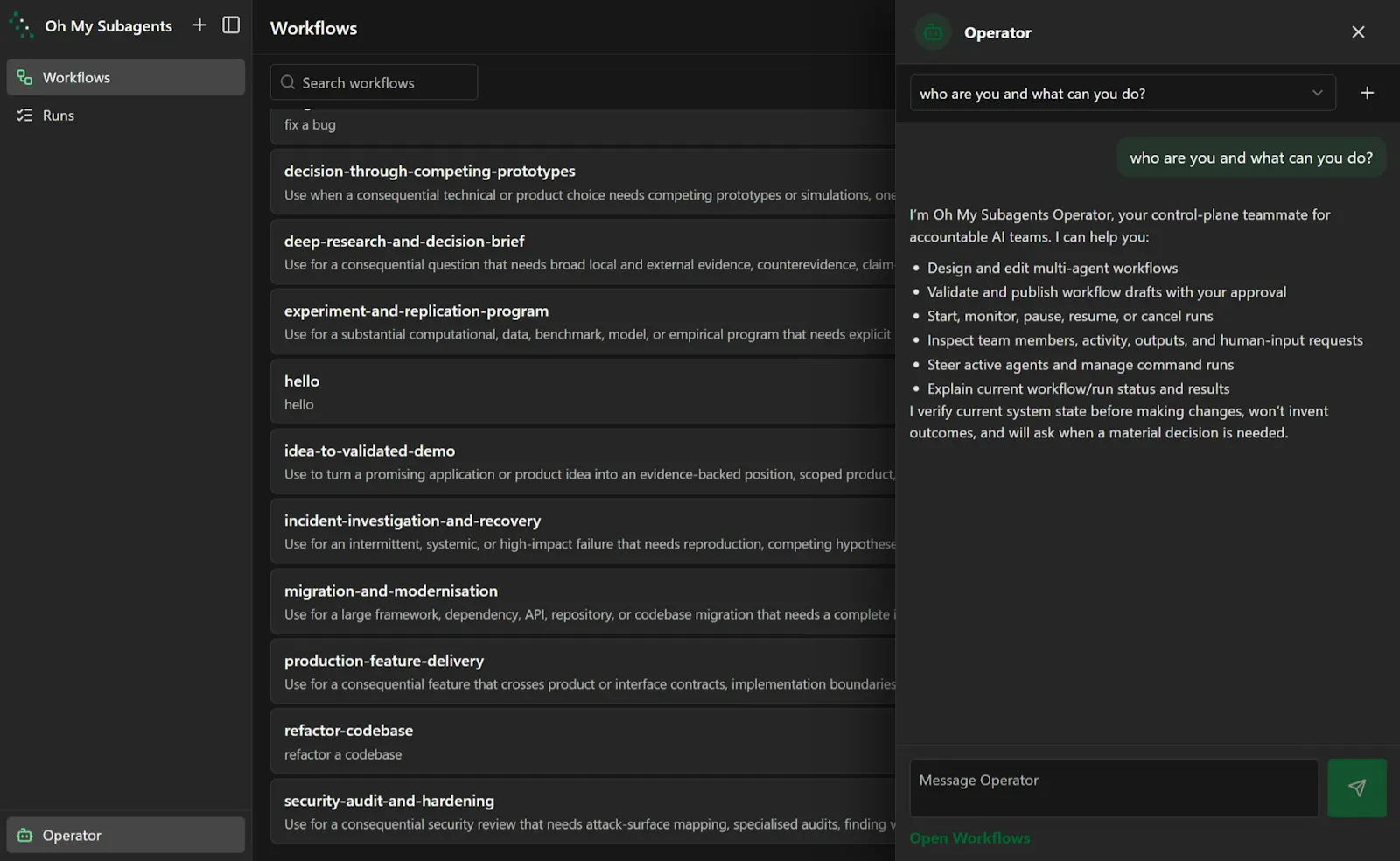
Task: Open the idea-to-validated-demo workflow
Action: (x=583, y=462)
